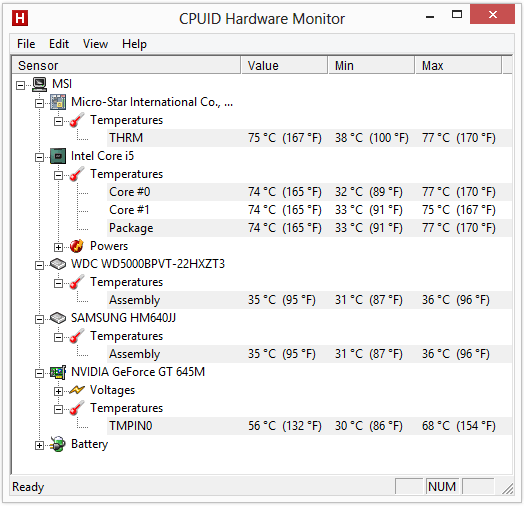Click the NVIDIA GeForce GT 645M label

pyautogui.click(x=138, y=372)
